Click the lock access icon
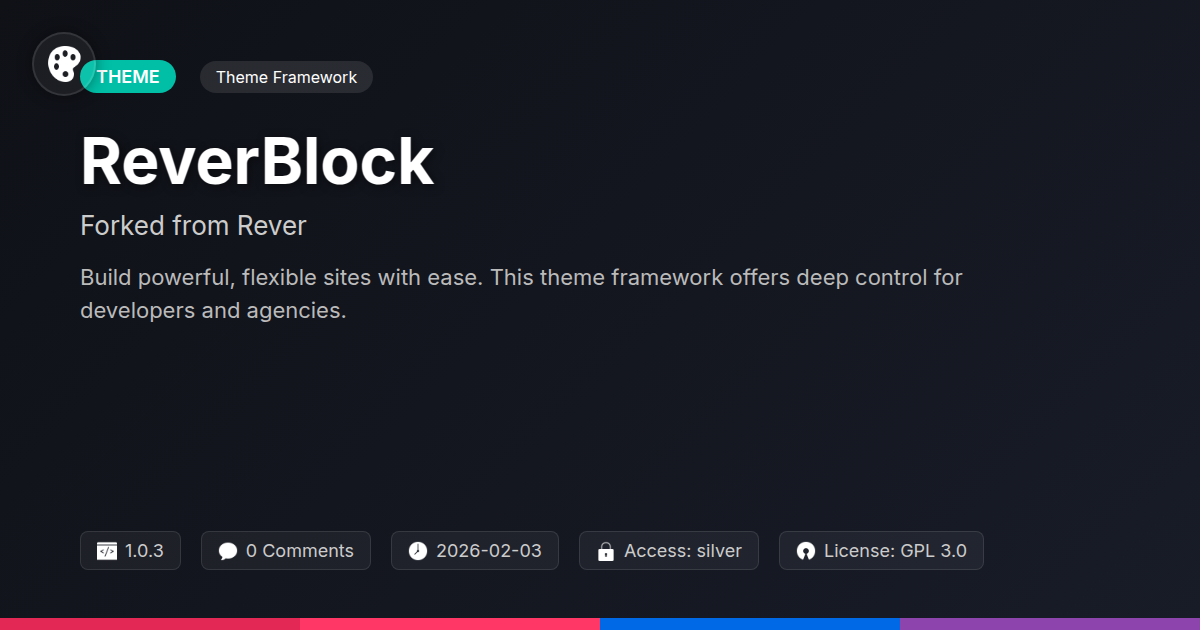This screenshot has height=630, width=1200. [605, 551]
